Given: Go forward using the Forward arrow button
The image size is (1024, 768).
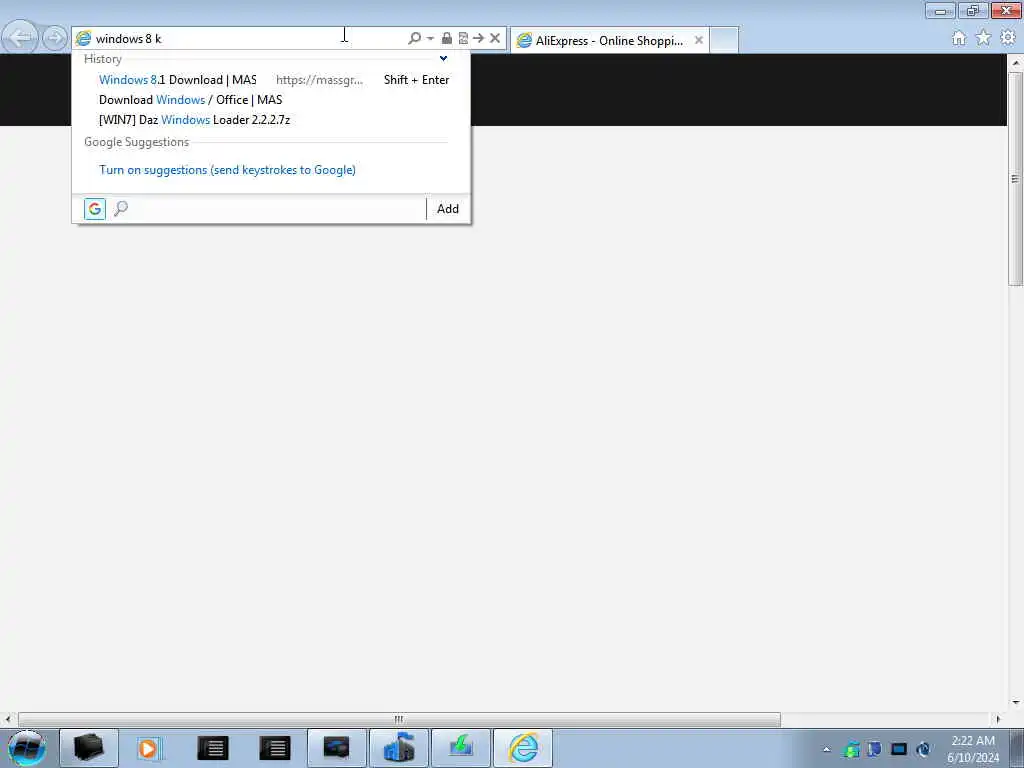Looking at the screenshot, I should [x=55, y=38].
